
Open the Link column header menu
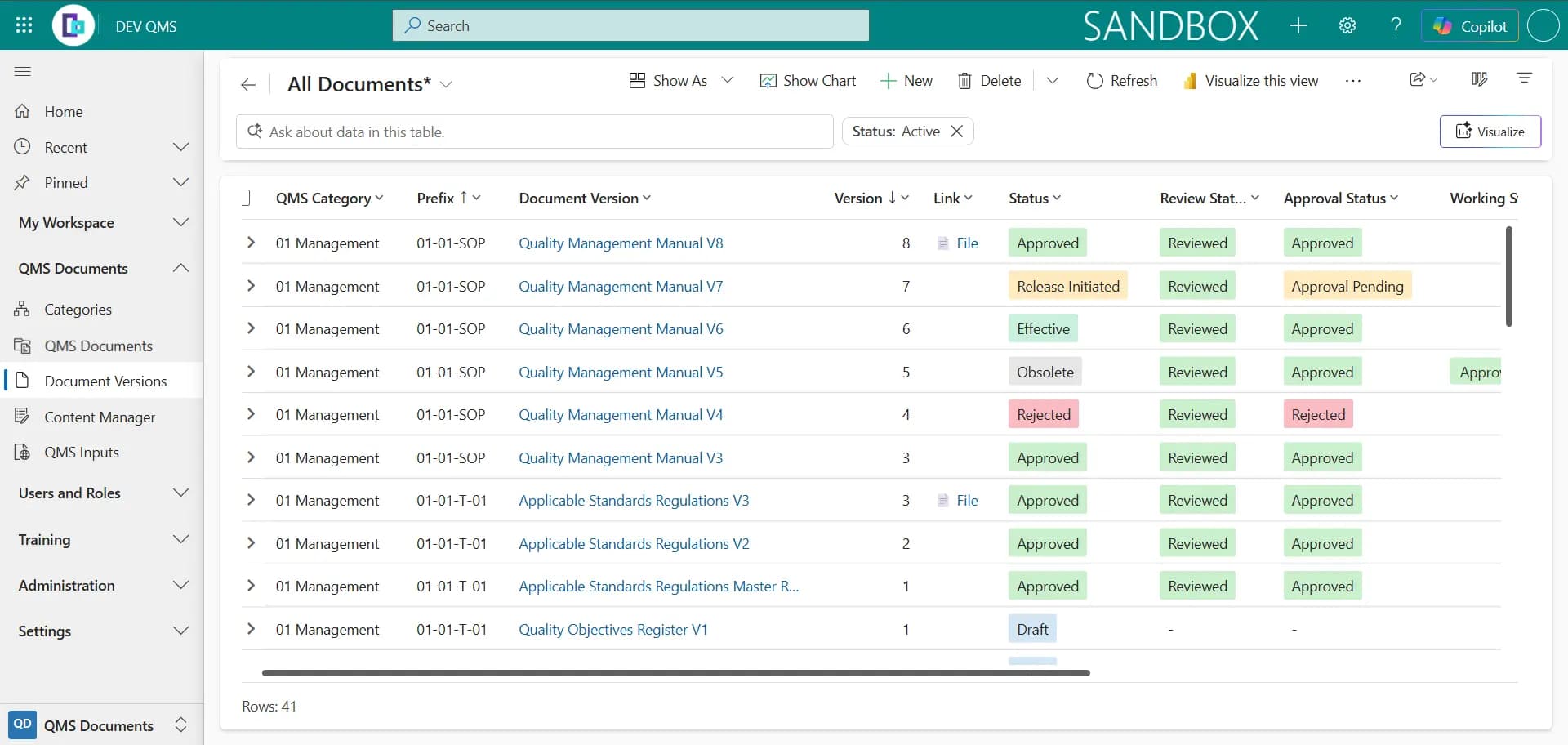pyautogui.click(x=953, y=199)
